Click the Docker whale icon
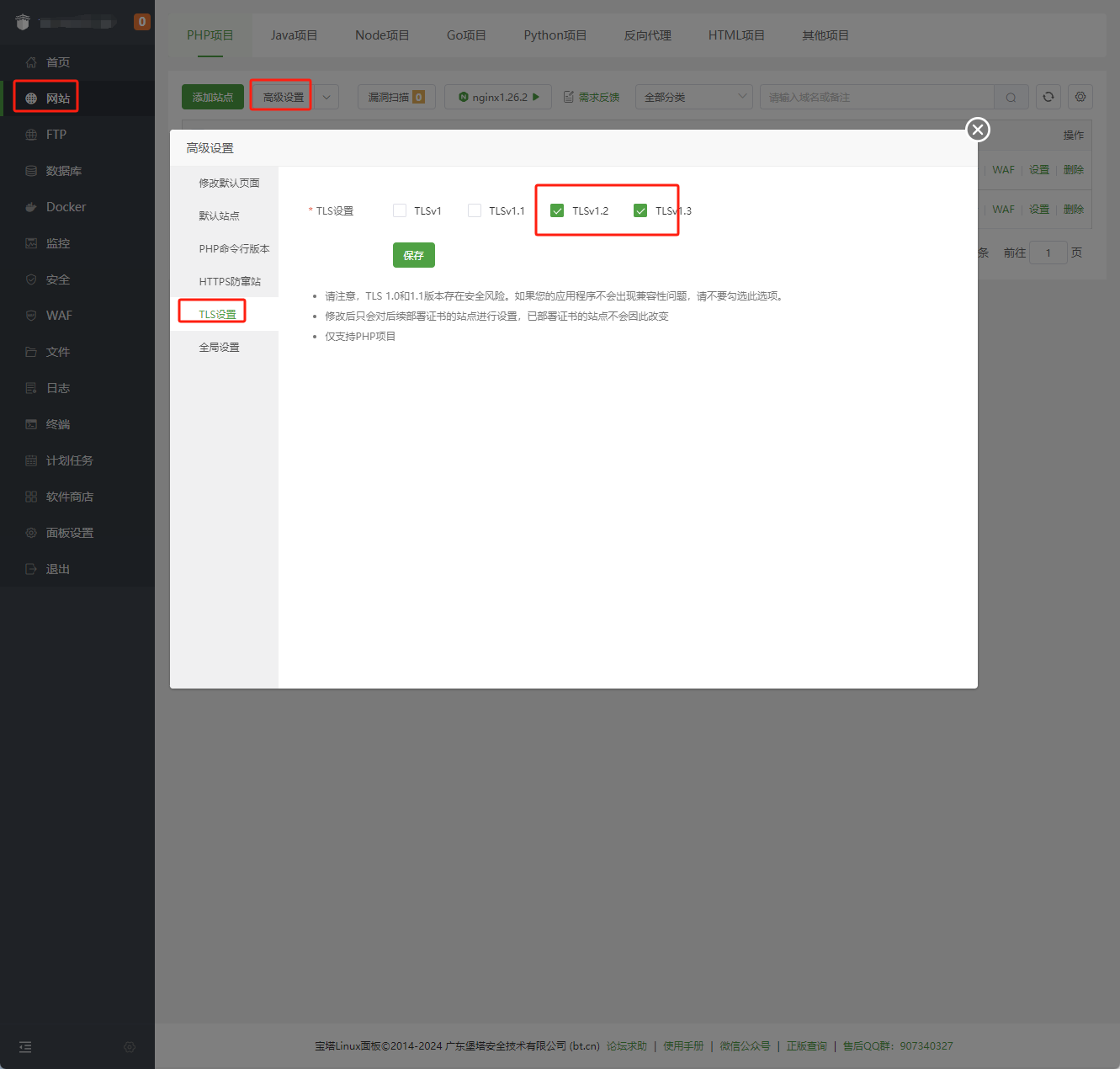 [31, 207]
